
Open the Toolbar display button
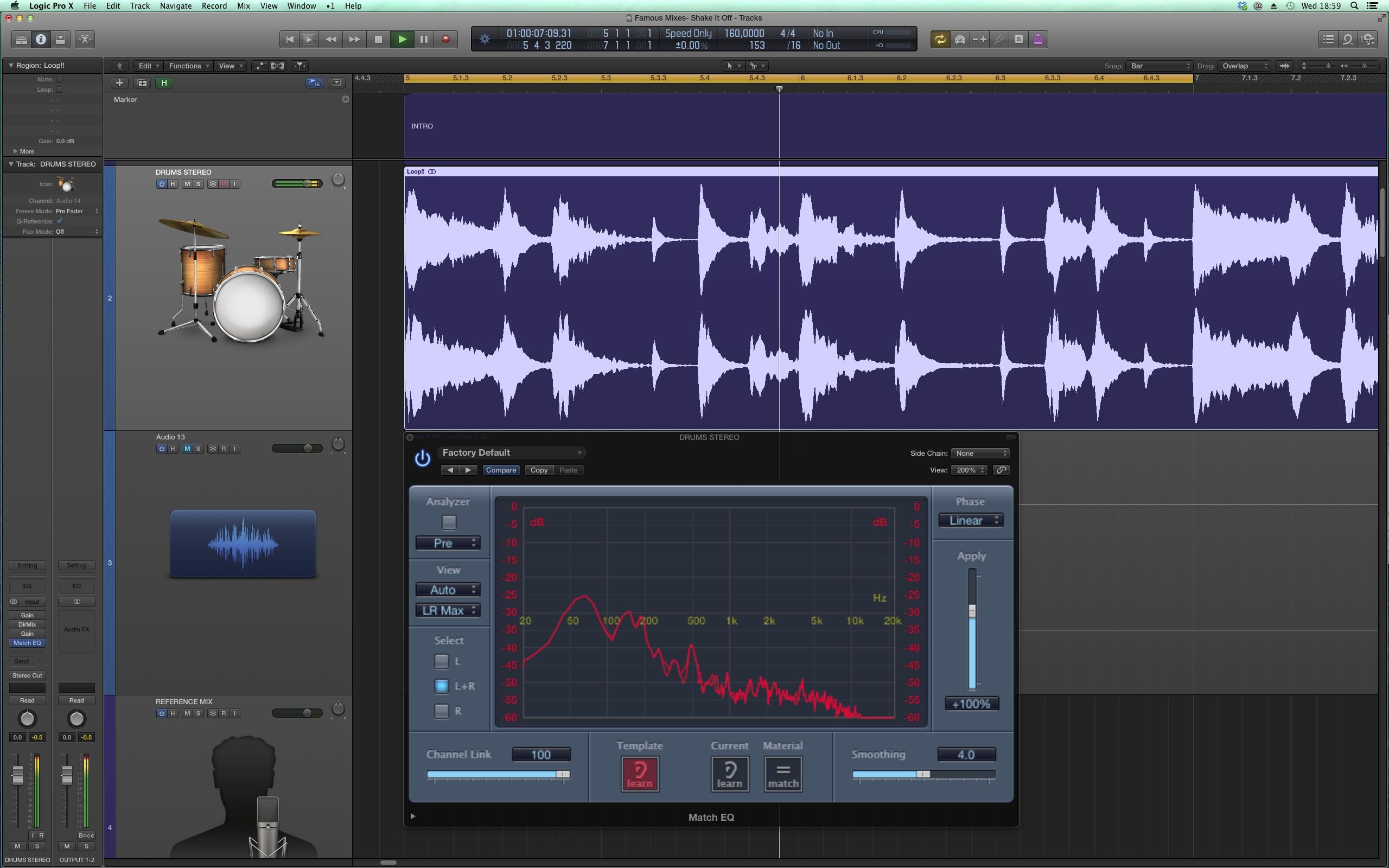(x=60, y=39)
